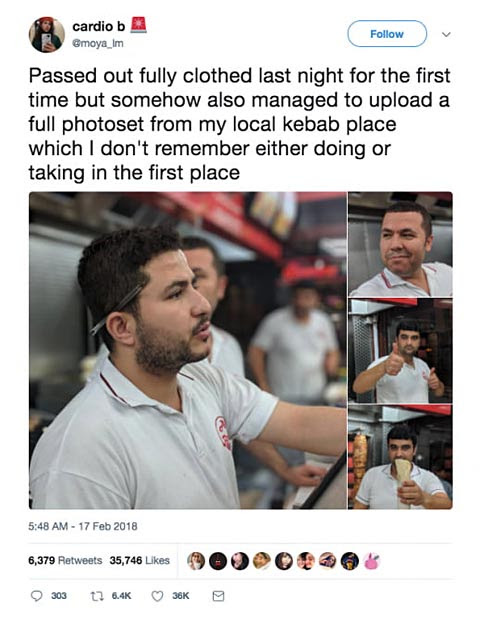Screen dimensions: 480x624
Task: Click the pink bunny liker avatar
Action: coord(372,561)
